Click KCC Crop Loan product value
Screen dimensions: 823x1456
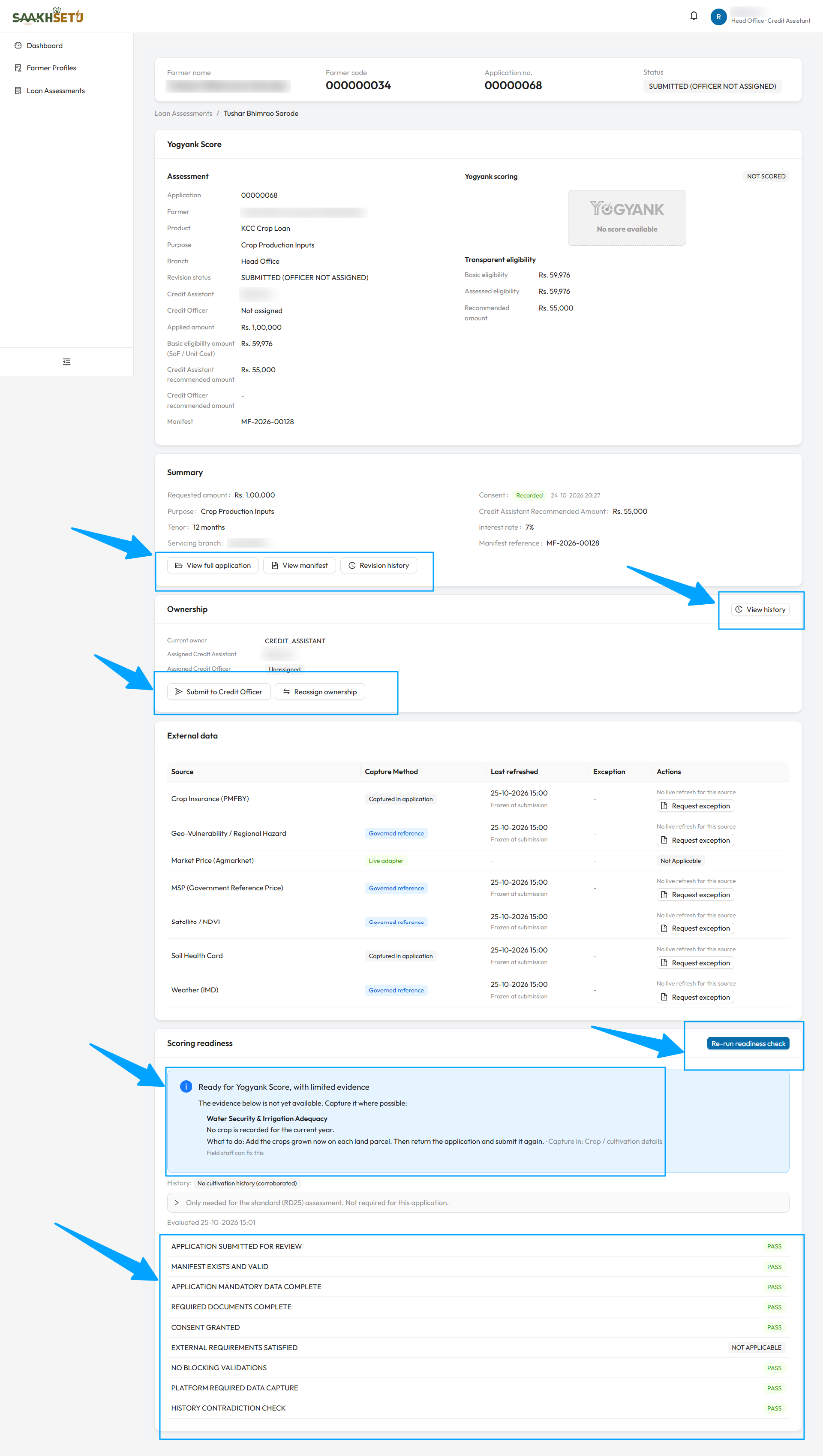(x=265, y=229)
